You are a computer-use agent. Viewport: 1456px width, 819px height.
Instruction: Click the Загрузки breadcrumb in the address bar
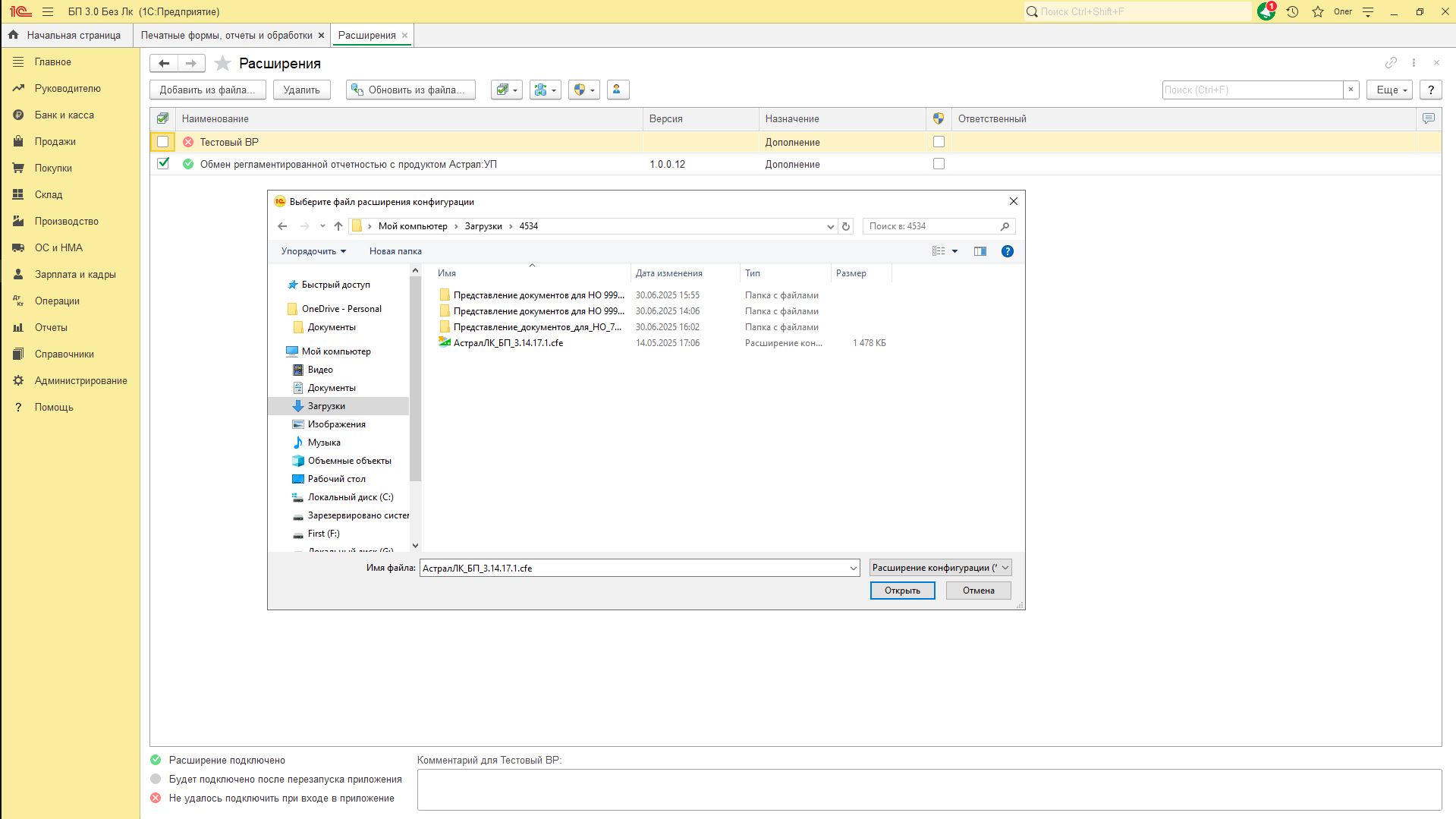483,226
